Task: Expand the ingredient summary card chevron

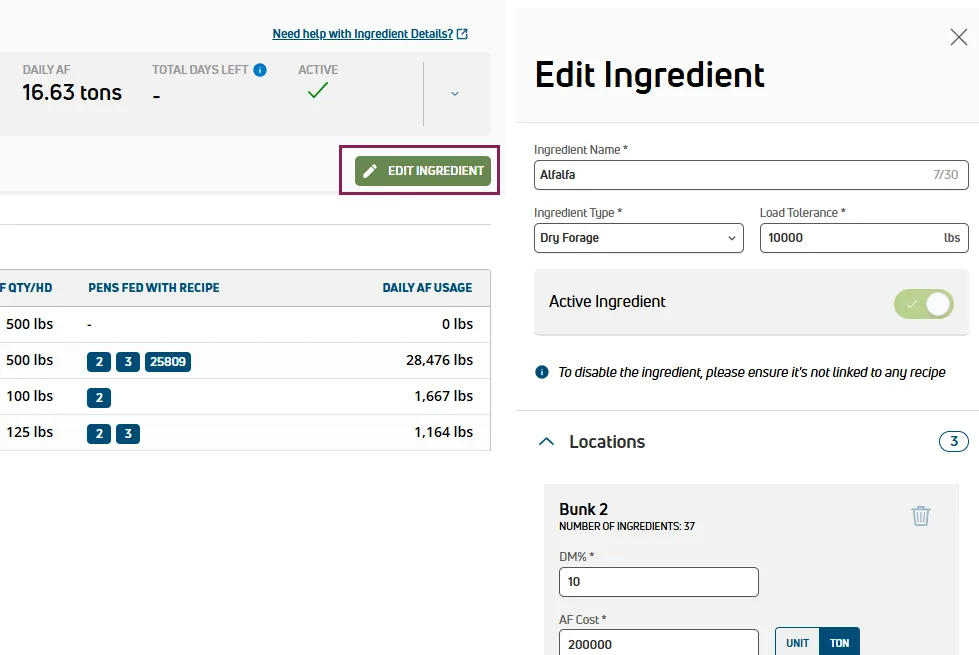Action: (455, 94)
